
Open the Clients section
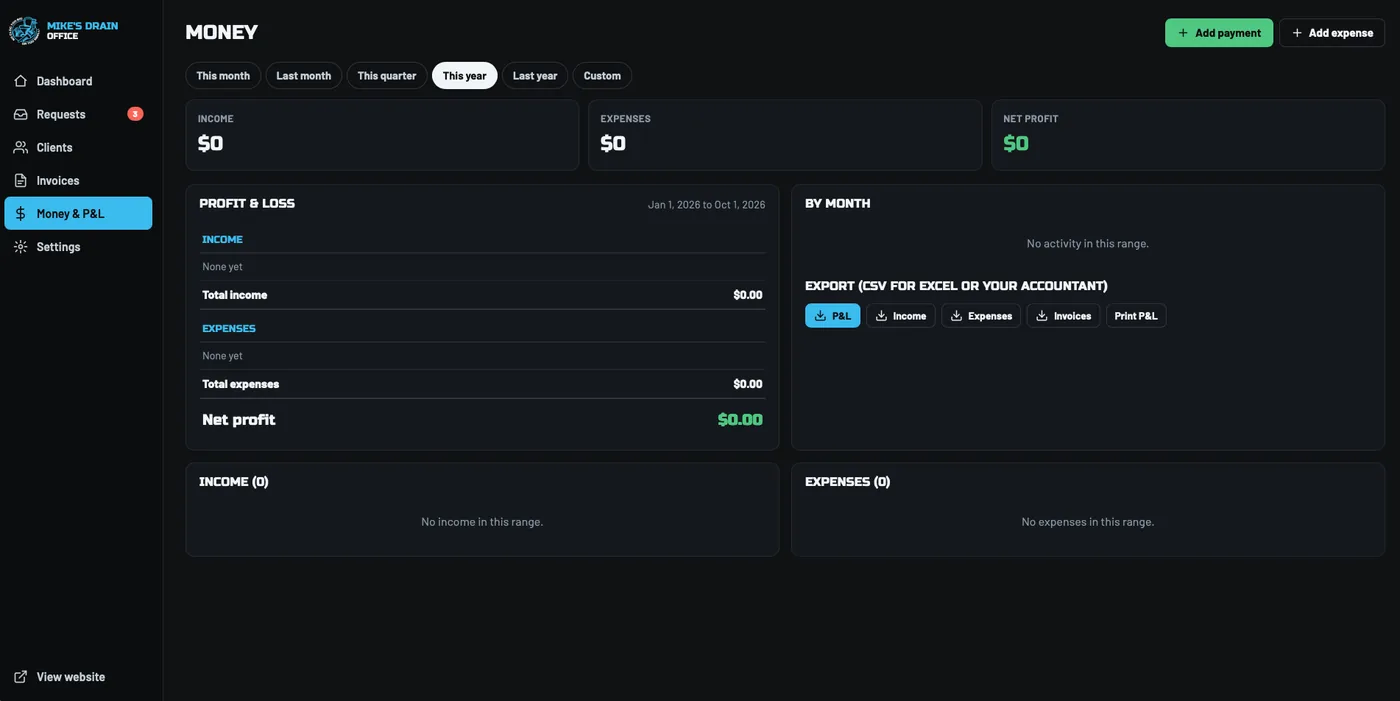click(x=78, y=147)
